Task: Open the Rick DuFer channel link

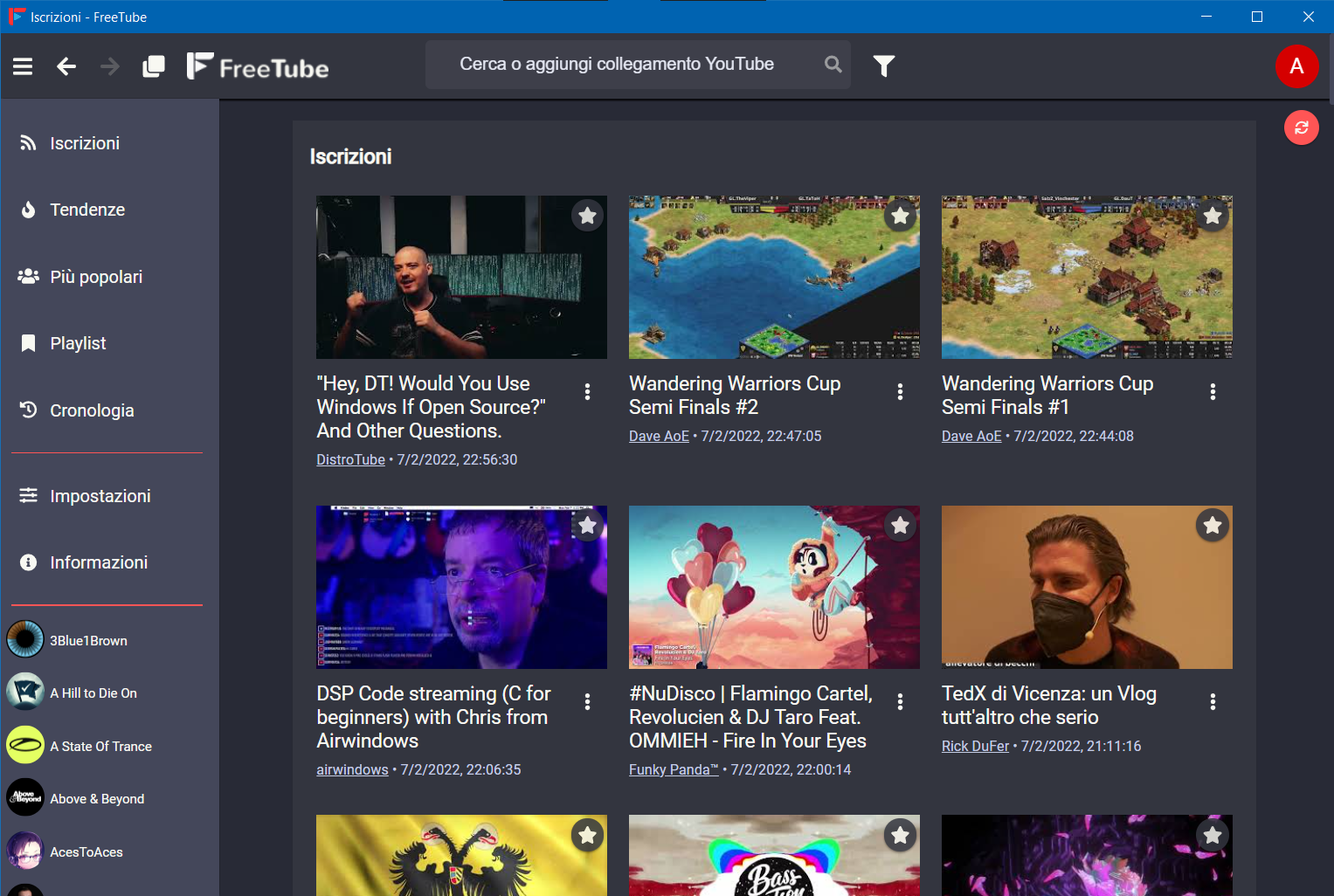Action: pos(975,746)
